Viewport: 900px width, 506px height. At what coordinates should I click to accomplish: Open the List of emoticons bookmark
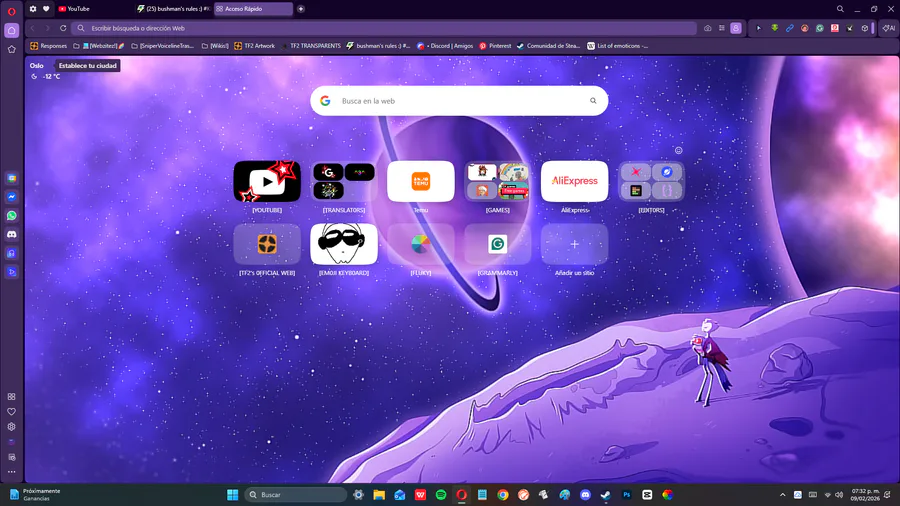[x=618, y=46]
